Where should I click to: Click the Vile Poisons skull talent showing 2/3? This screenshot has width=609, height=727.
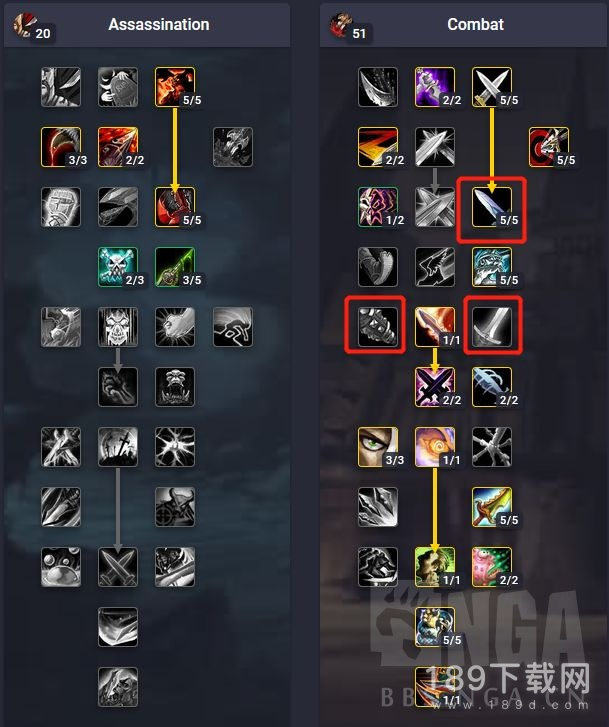(118, 267)
